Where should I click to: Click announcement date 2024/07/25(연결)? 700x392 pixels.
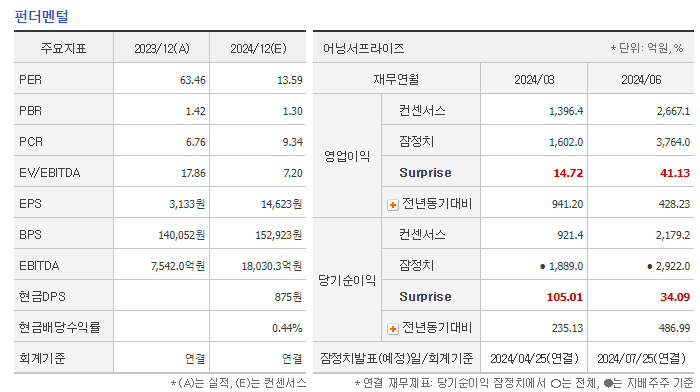[x=642, y=359]
